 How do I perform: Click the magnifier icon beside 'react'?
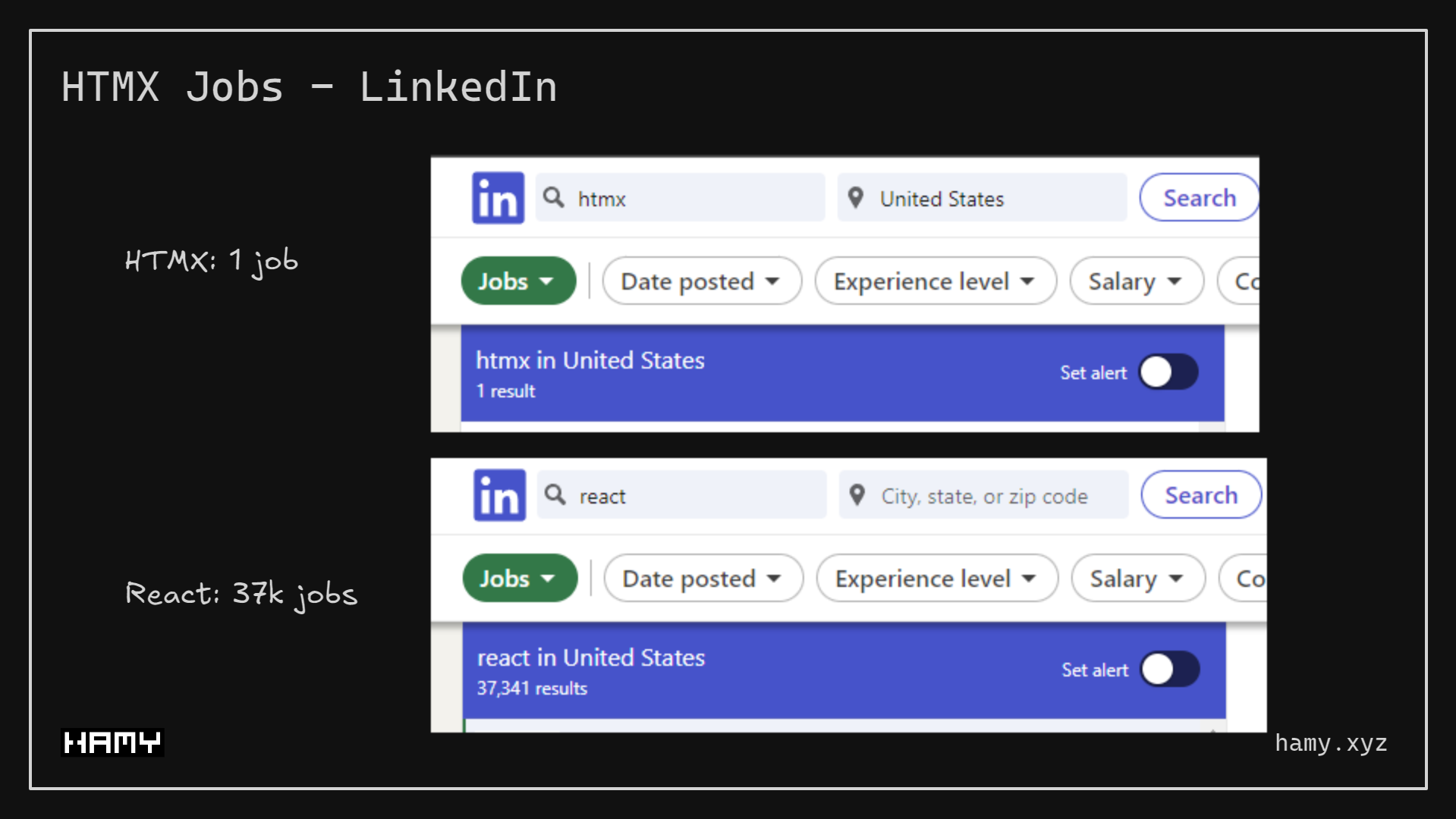tap(556, 494)
